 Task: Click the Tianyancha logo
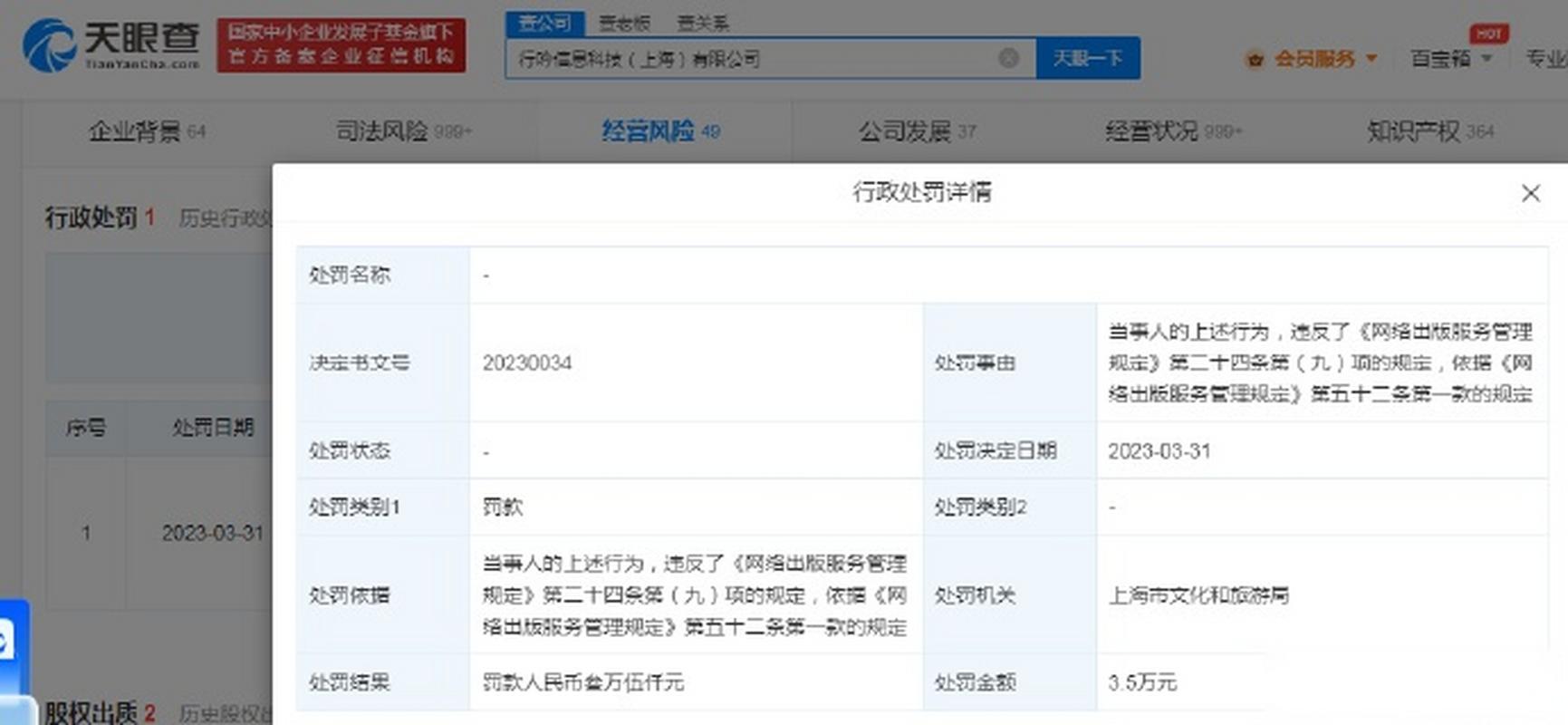111,44
